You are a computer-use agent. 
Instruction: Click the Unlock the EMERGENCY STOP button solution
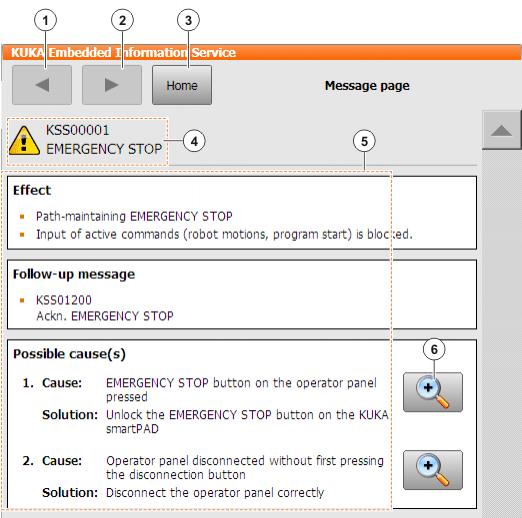coord(247,422)
